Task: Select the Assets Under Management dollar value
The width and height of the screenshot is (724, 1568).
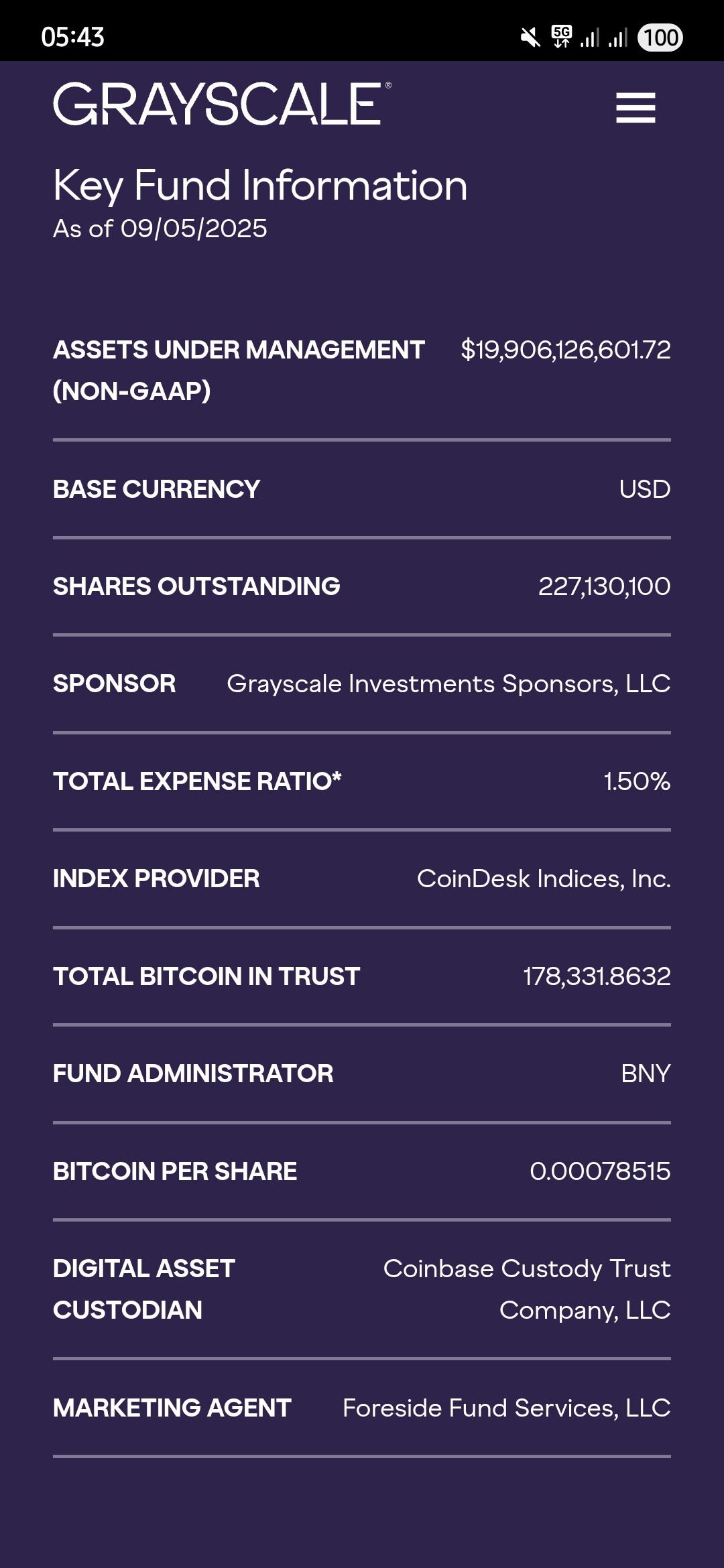Action: click(x=565, y=350)
